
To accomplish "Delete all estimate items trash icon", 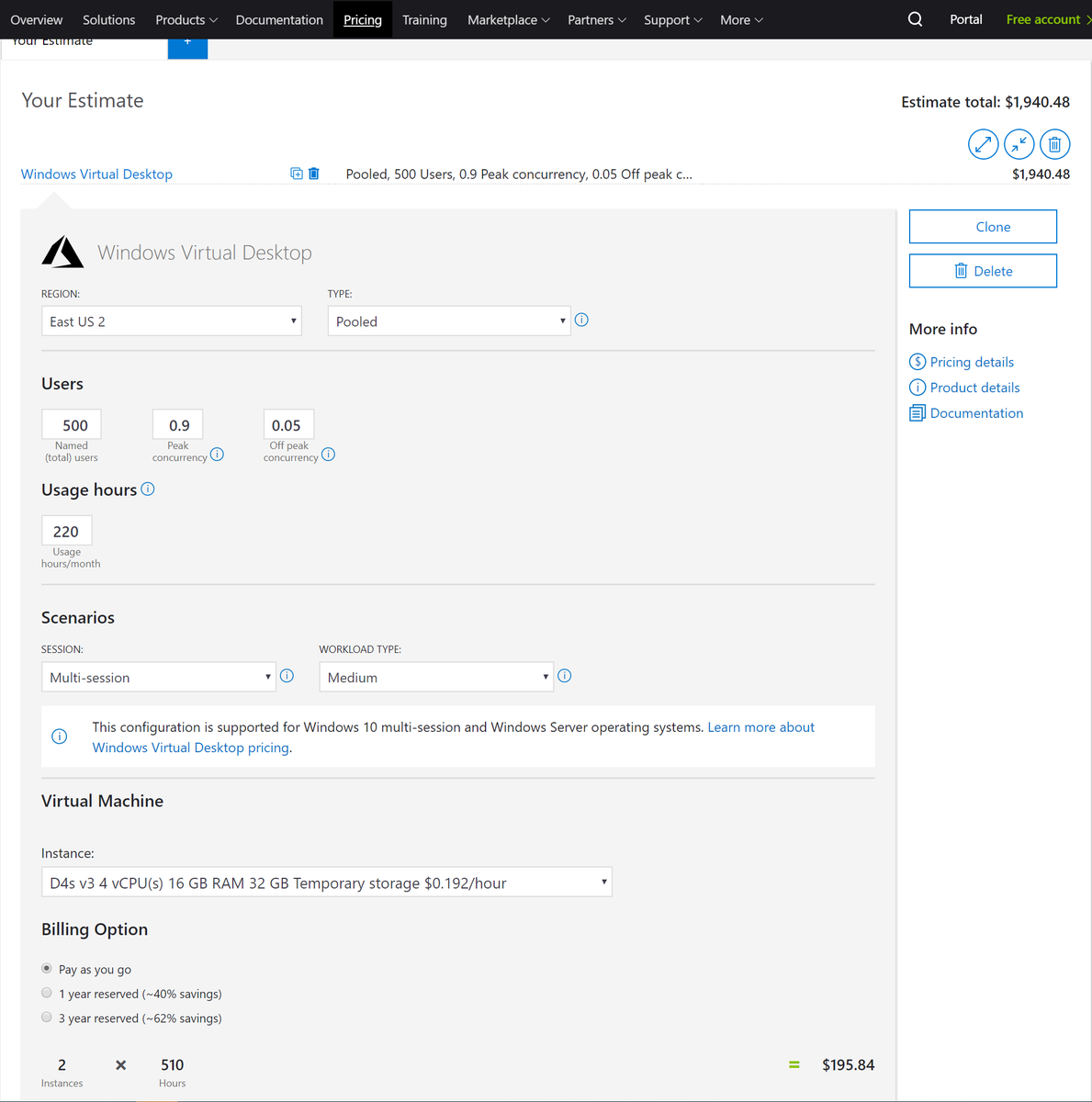I will click(x=1054, y=144).
